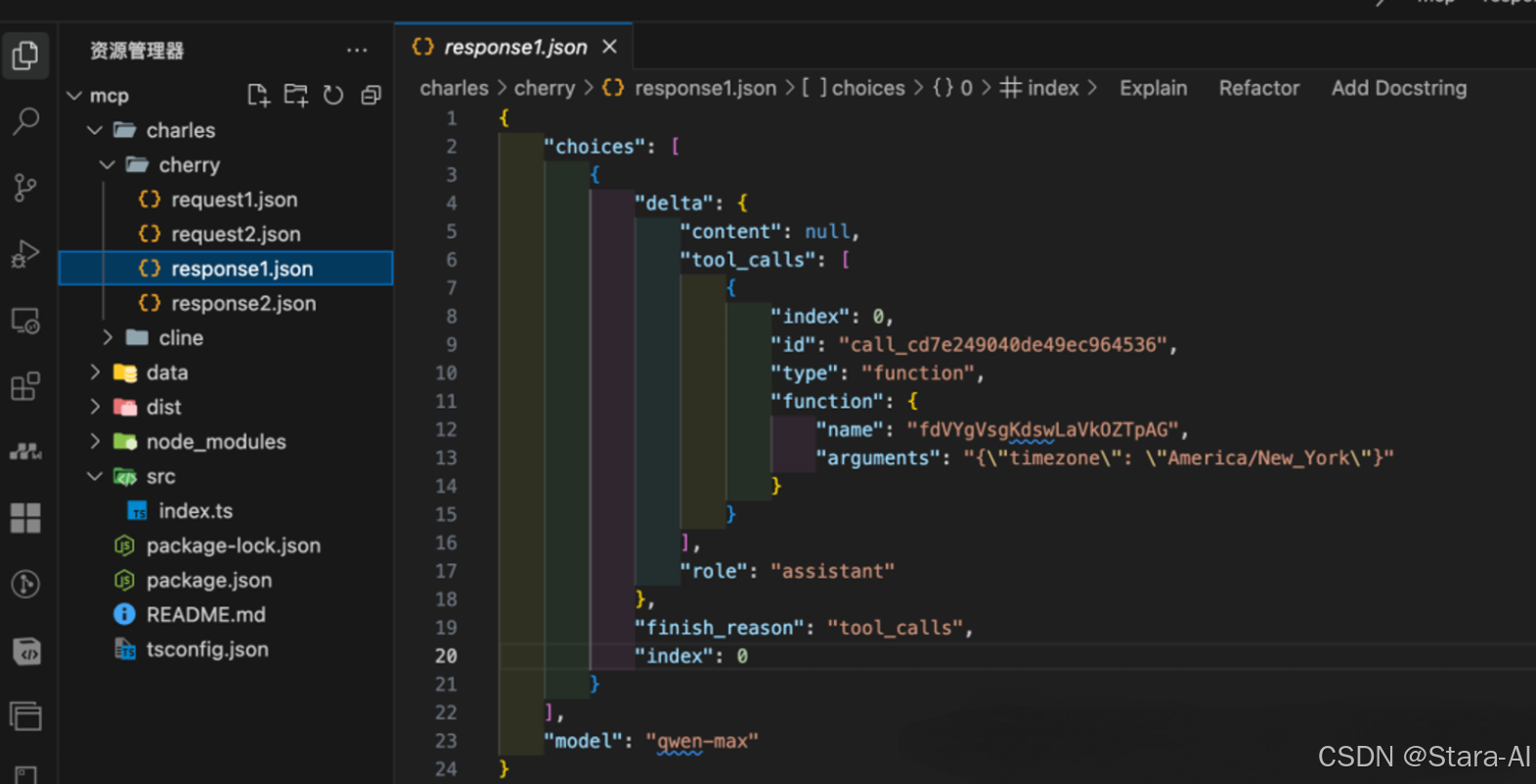Close the response1.json editor tab
This screenshot has height=784, width=1536.
pos(609,47)
